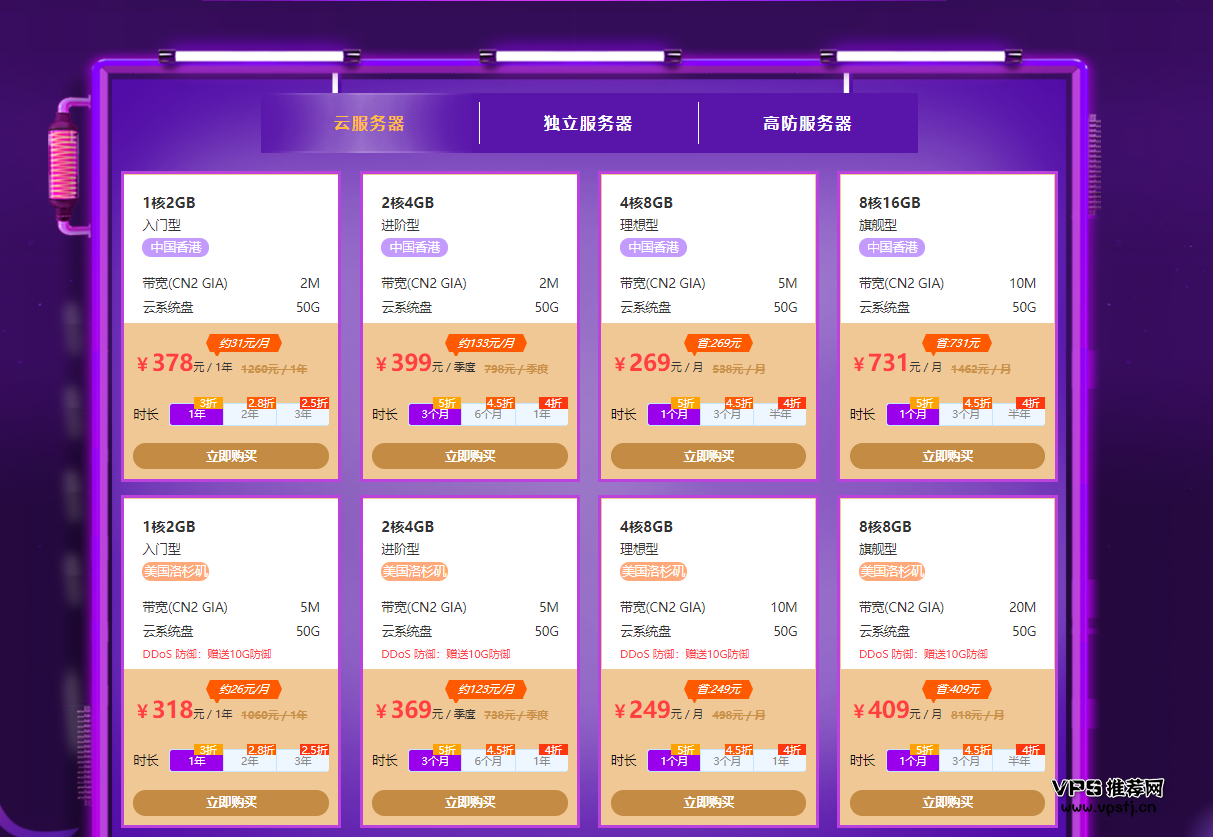
Task: Select 3个月 duration on the 8核16GB card
Action: pos(966,414)
